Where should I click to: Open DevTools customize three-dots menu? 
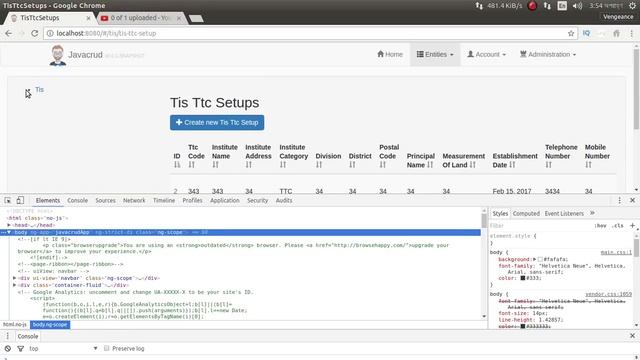[619, 200]
